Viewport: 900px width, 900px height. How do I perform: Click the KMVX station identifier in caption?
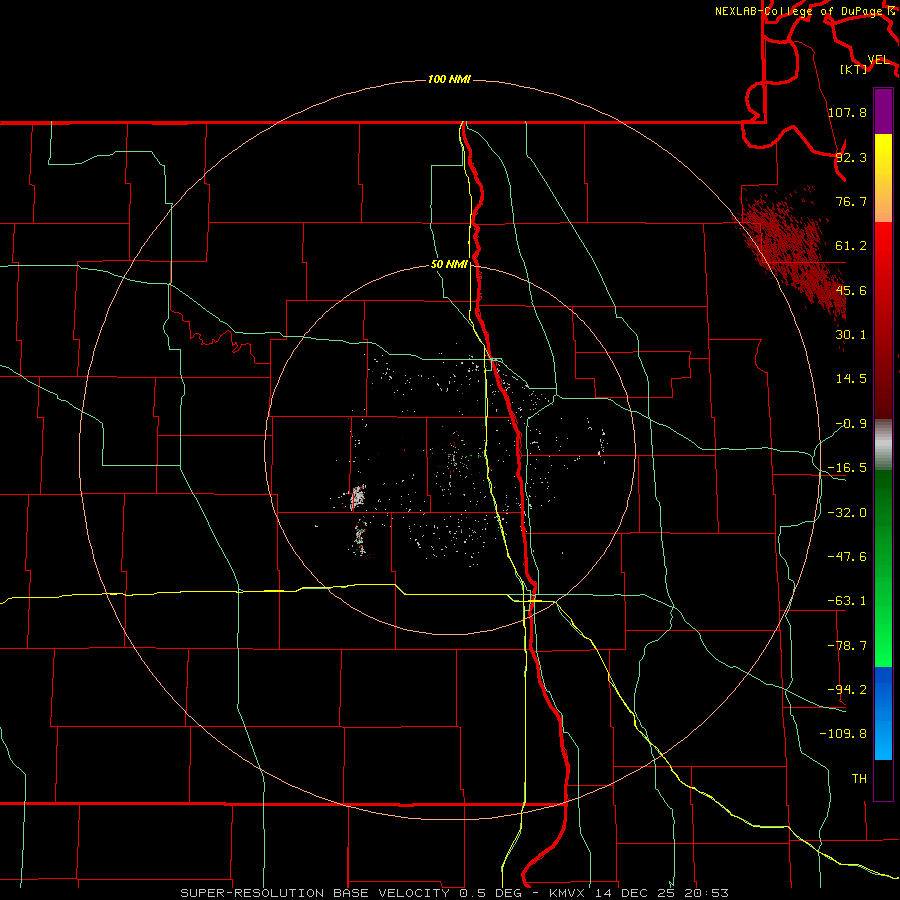[568, 893]
